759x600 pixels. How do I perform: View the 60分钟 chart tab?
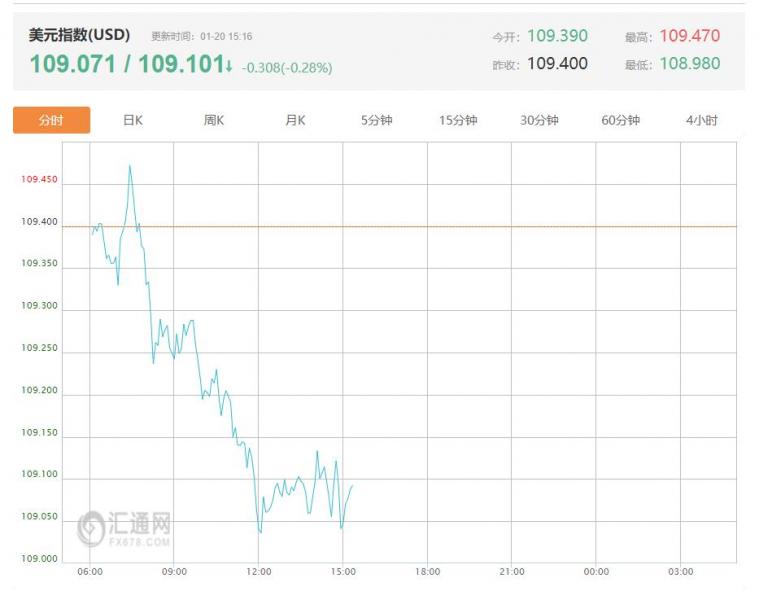620,120
